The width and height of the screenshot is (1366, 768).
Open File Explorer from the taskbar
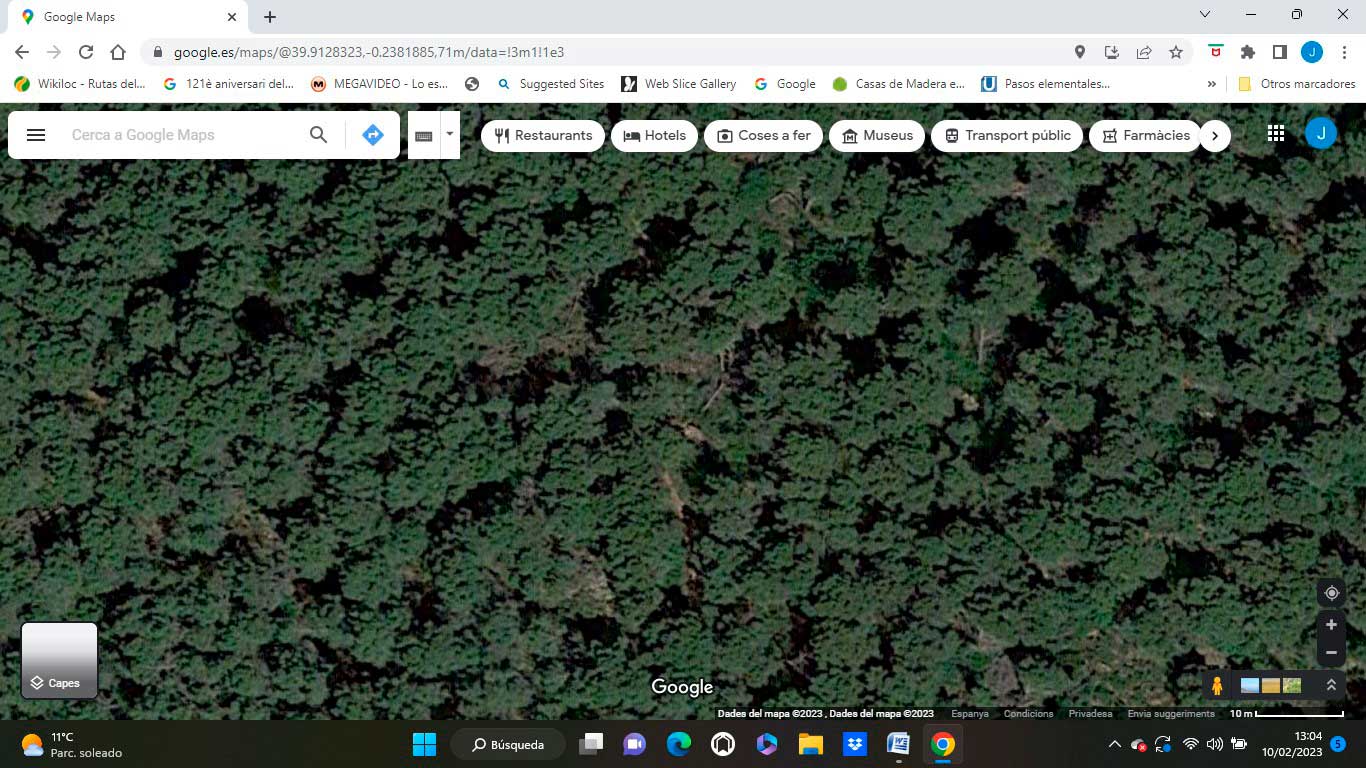pyautogui.click(x=810, y=744)
